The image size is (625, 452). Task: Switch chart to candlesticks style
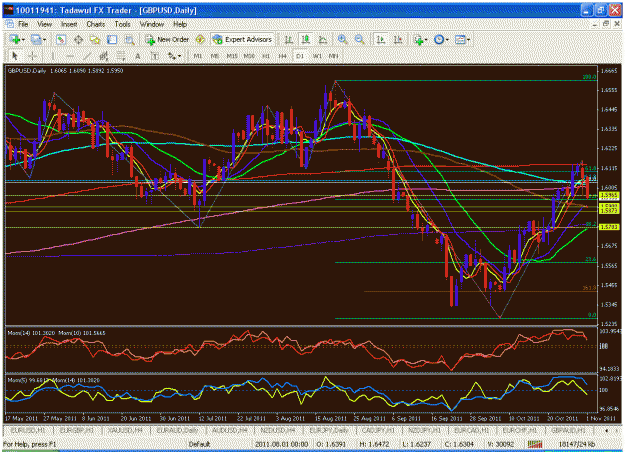tap(305, 39)
